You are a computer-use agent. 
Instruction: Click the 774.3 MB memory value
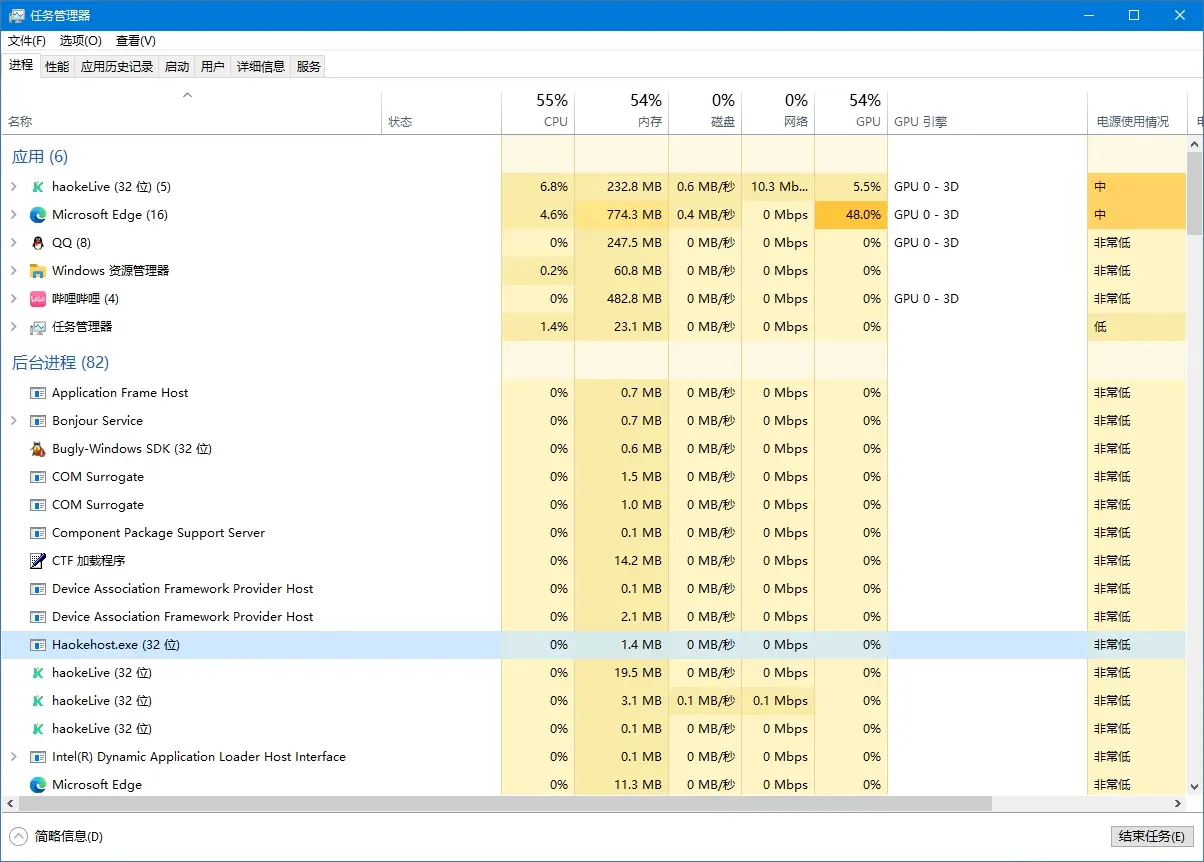pyautogui.click(x=634, y=215)
